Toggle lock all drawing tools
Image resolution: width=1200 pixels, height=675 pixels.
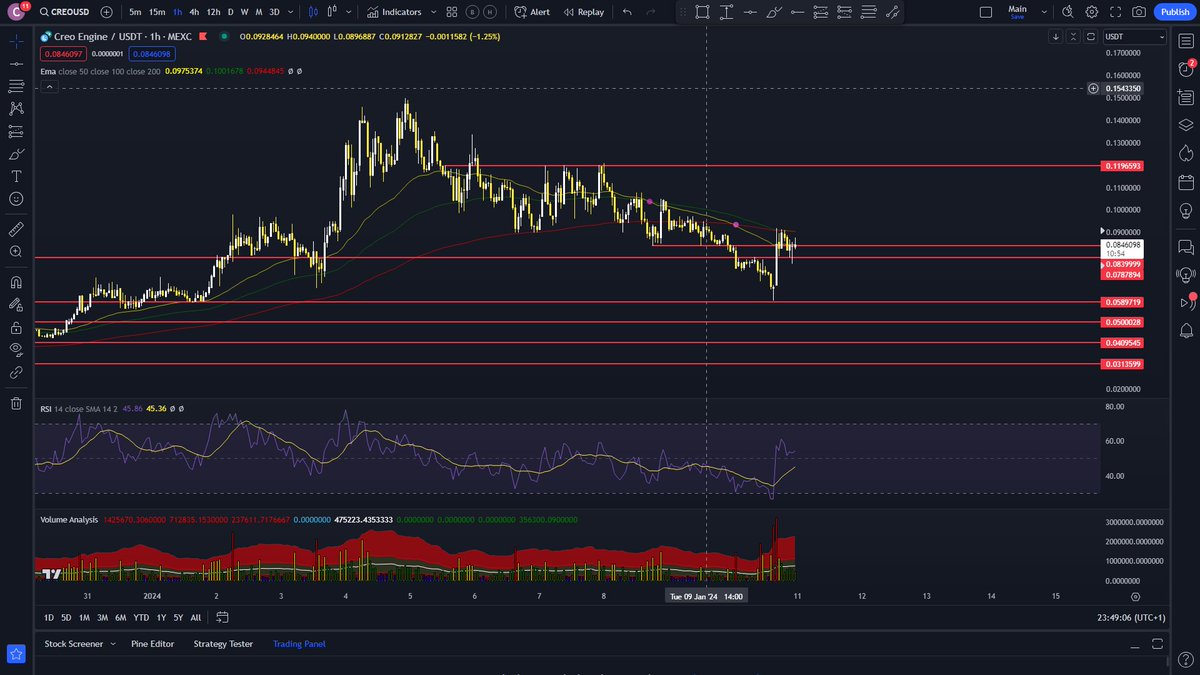tap(16, 327)
